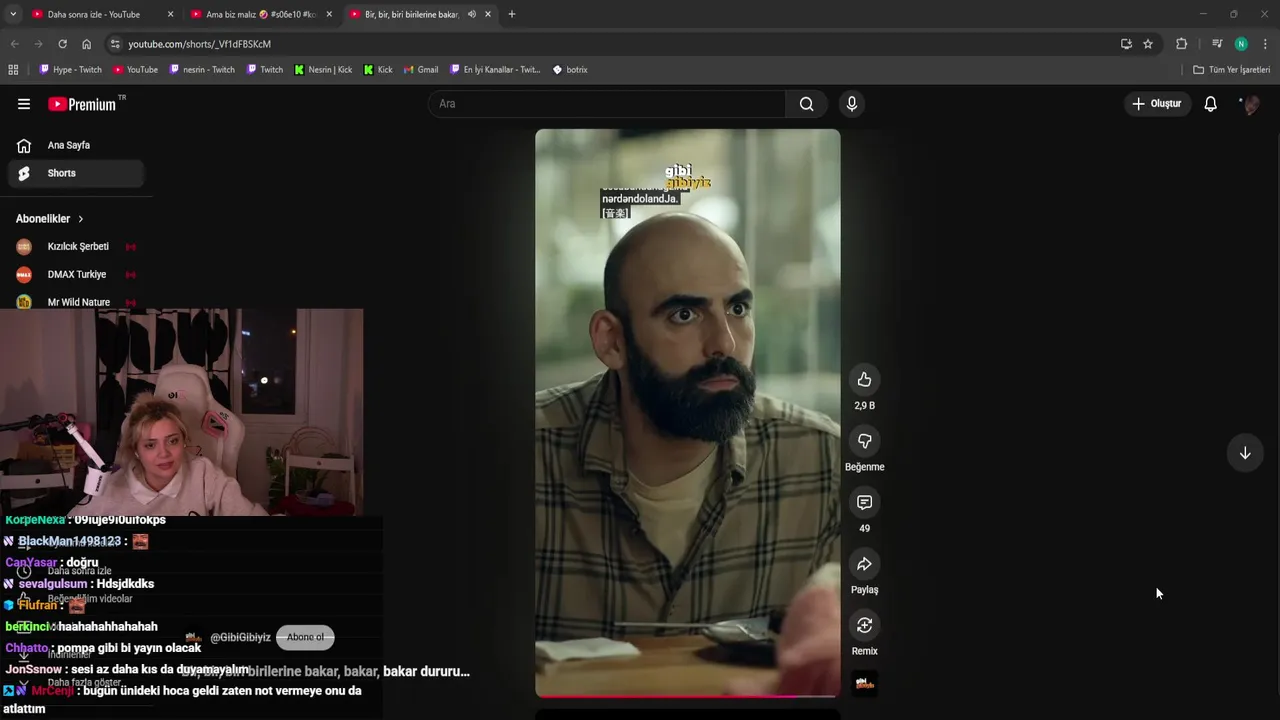Open the short's sound source thumbnail

tap(864, 684)
